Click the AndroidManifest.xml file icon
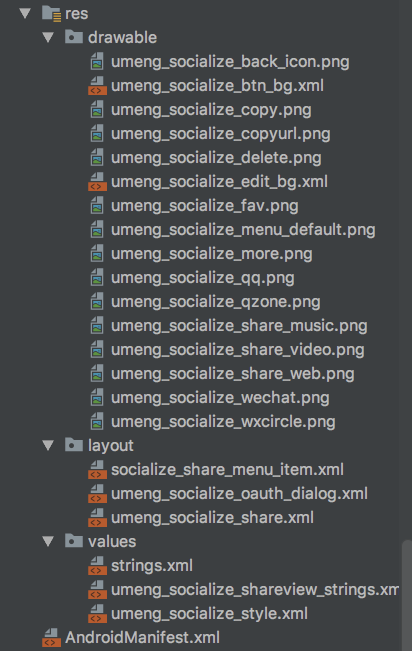412x651 pixels. coord(52,637)
